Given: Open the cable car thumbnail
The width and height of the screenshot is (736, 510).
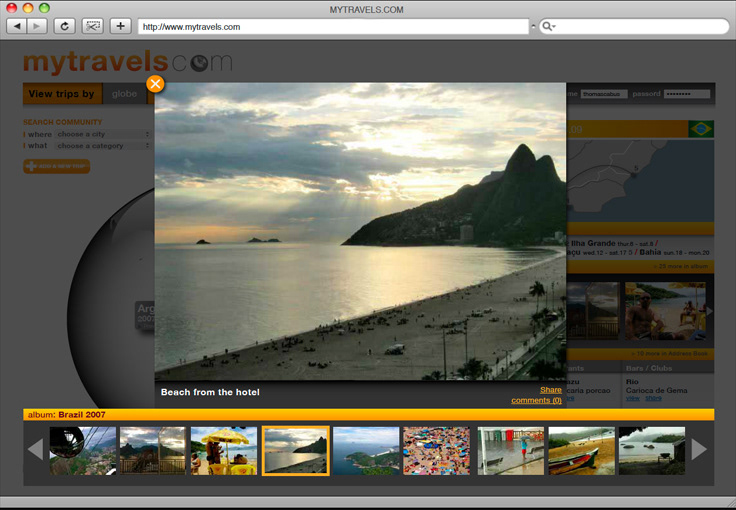Looking at the screenshot, I should coord(83,451).
